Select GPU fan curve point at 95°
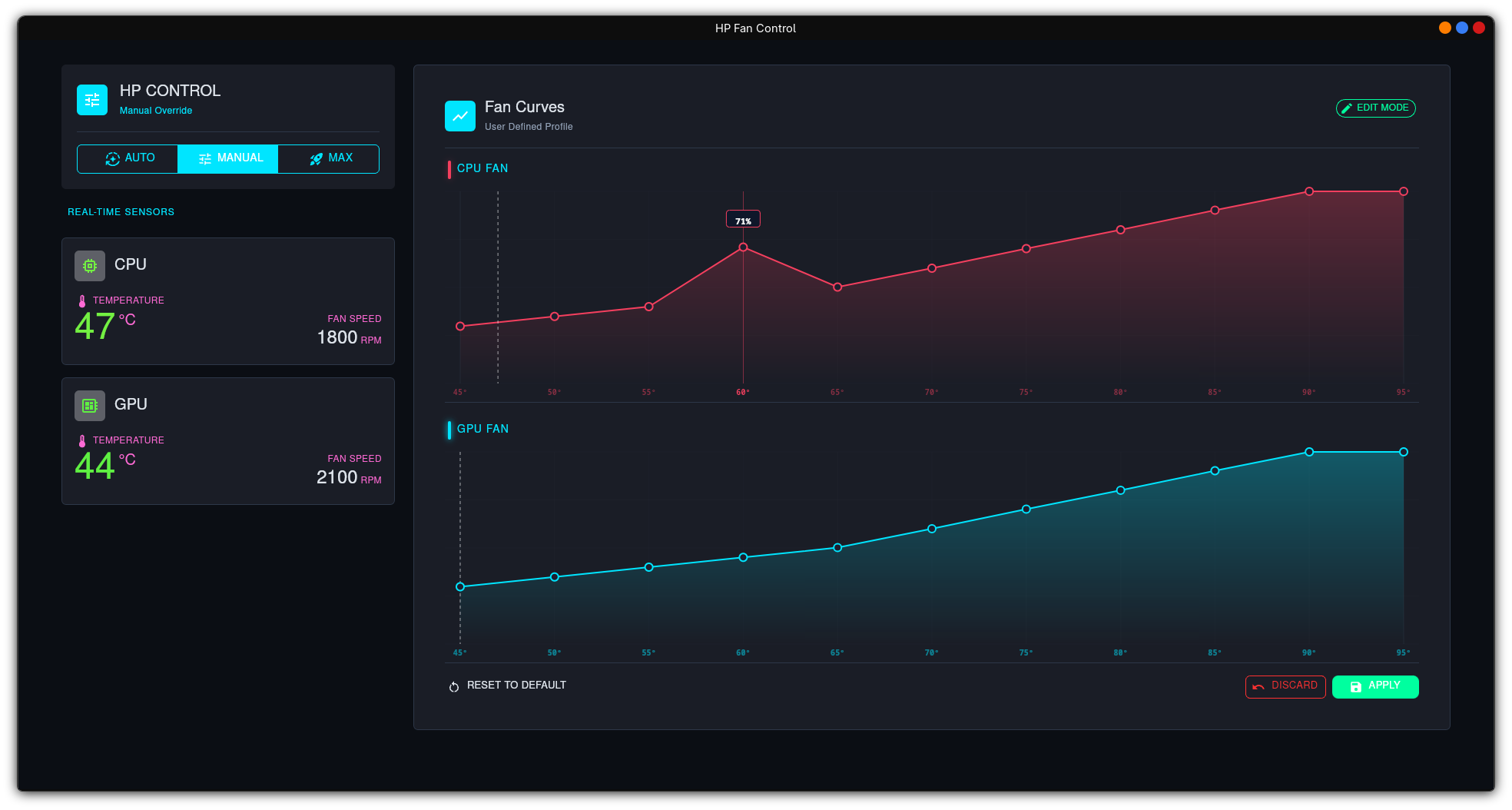 (x=1404, y=452)
